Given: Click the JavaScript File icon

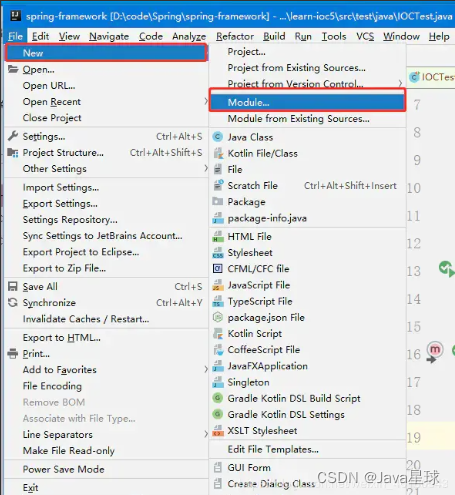Looking at the screenshot, I should pos(218,285).
